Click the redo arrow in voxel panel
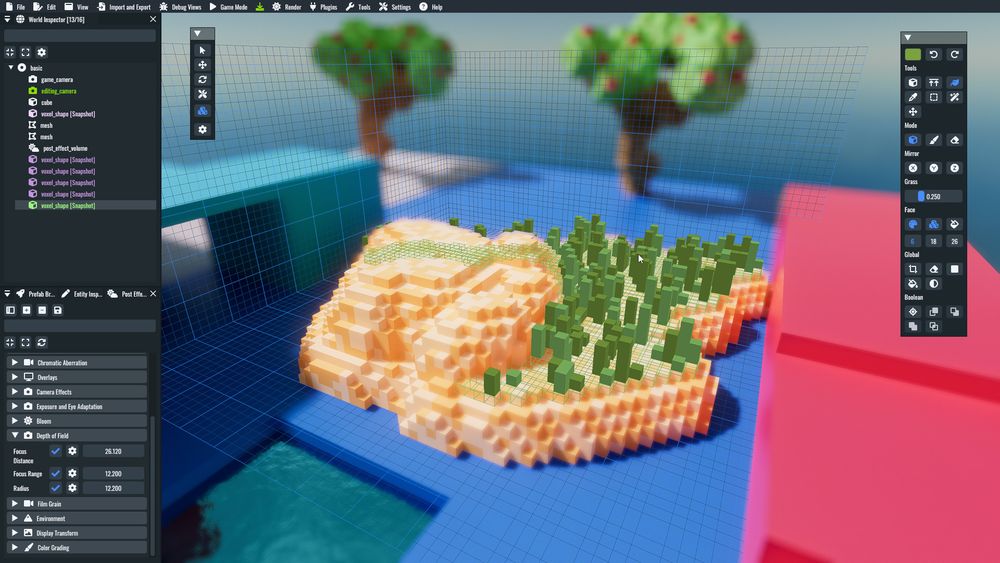 (x=955, y=55)
